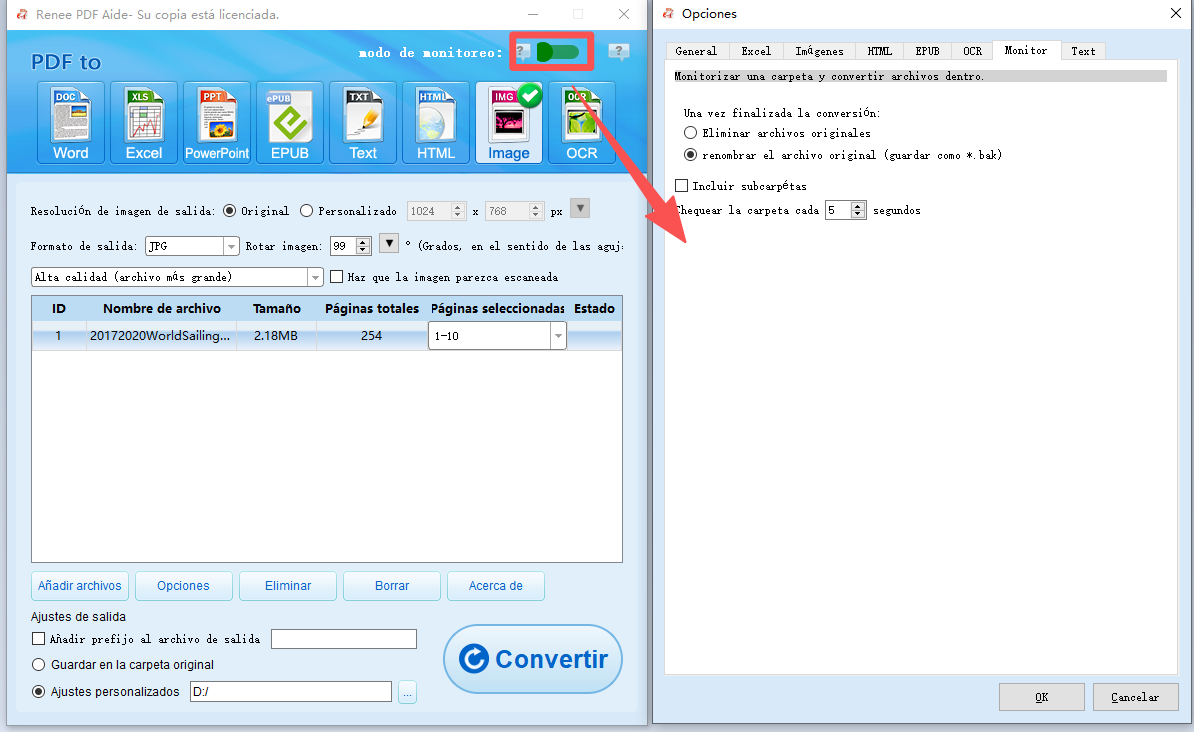Select the Word conversion format icon

pos(71,122)
